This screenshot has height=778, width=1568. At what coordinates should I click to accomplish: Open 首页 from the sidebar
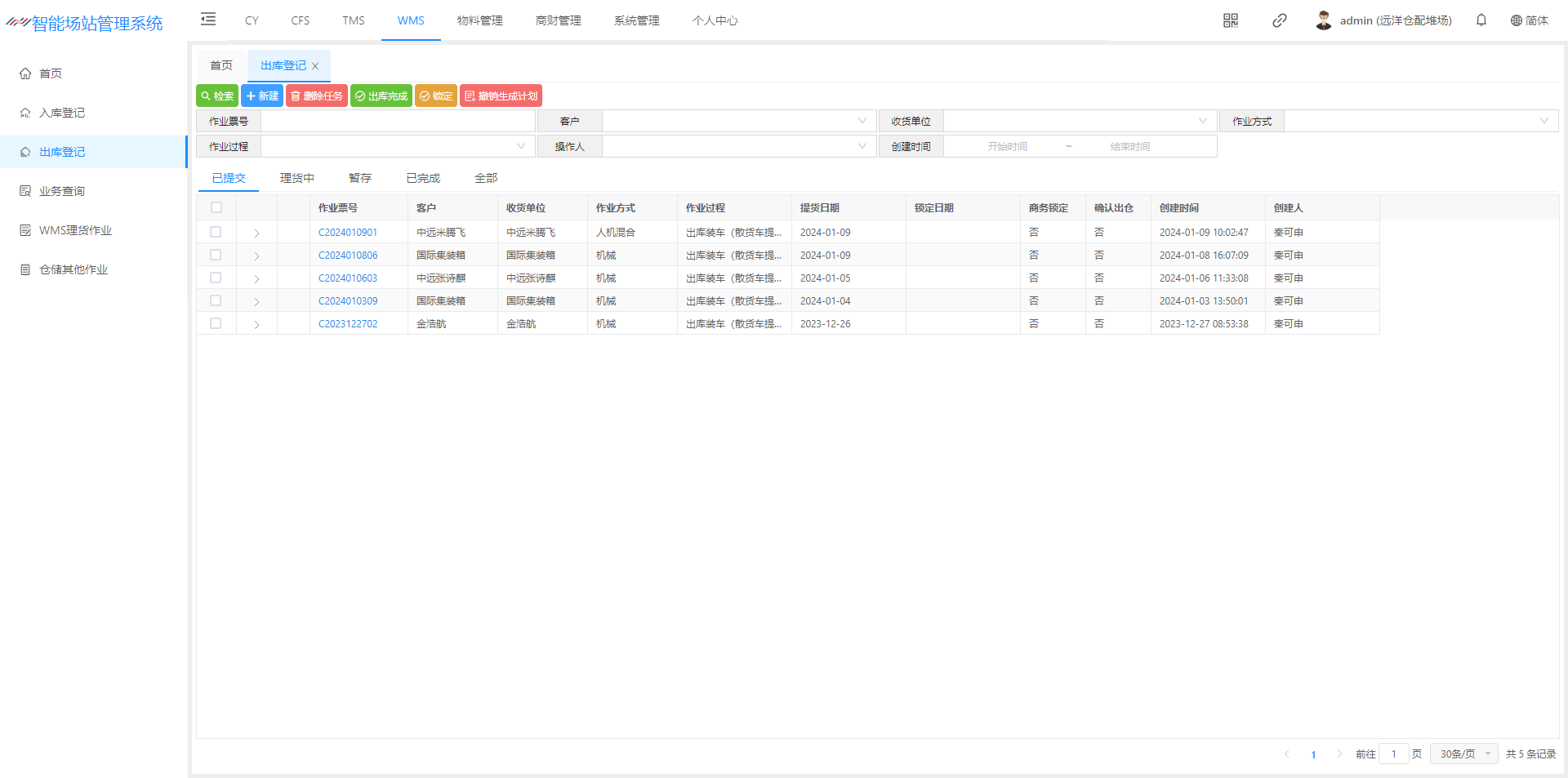51,73
